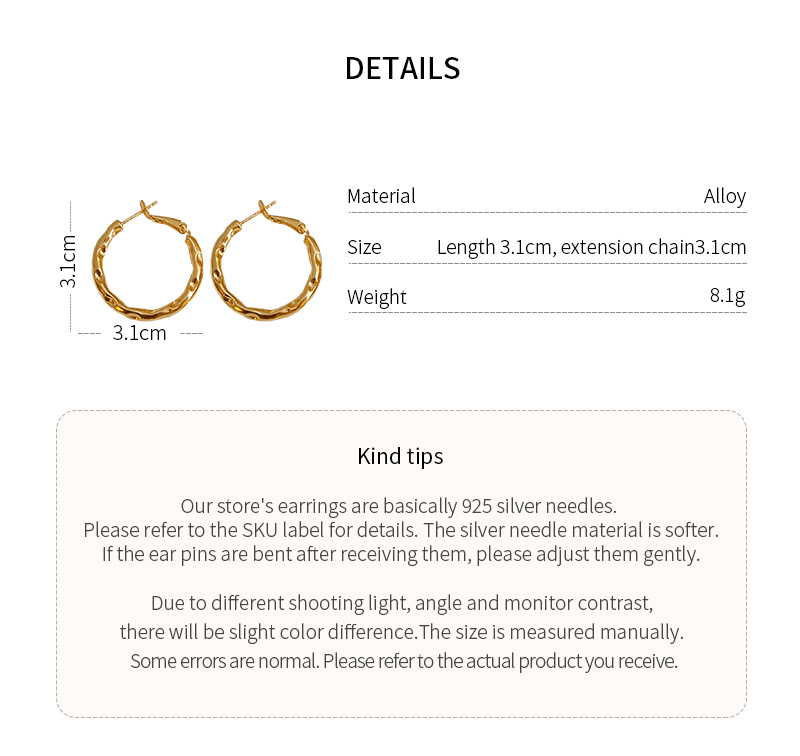
Task: Click the 925 silver needles sentence
Action: pyautogui.click(x=399, y=506)
